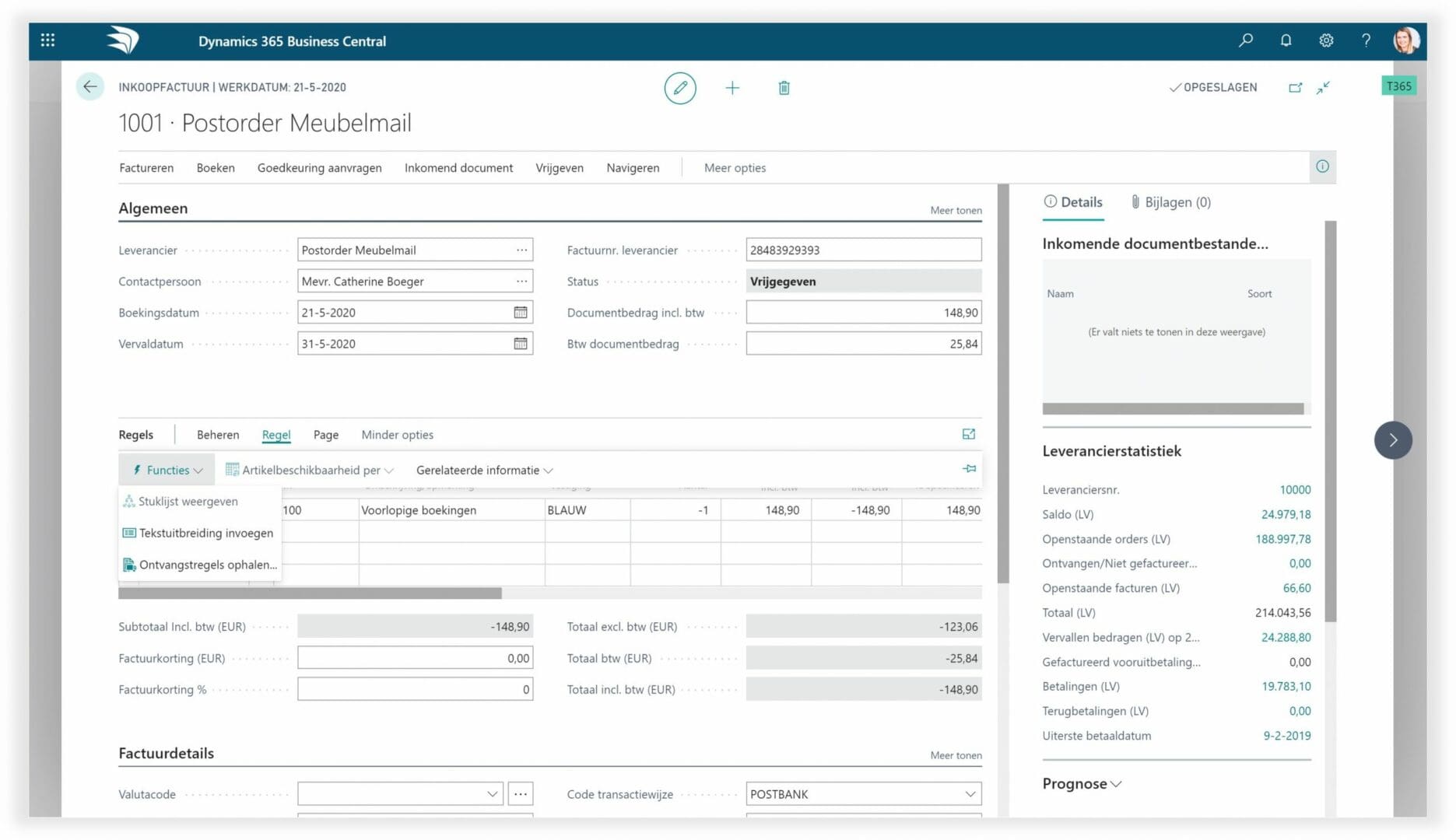Screen dimensions: 1456x840
Task: Look up Contactpersoon with ellipsis button
Action: [521, 282]
